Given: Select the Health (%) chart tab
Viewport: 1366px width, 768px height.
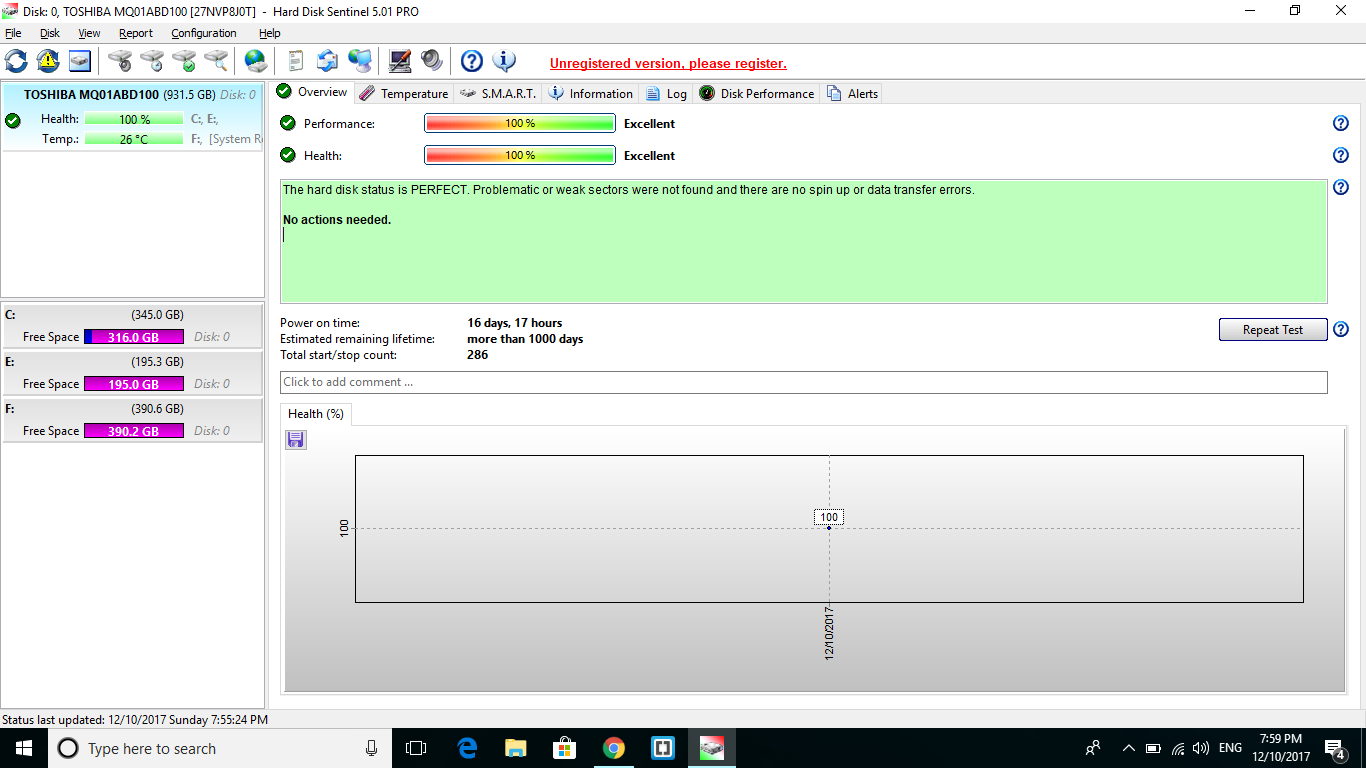Looking at the screenshot, I should pyautogui.click(x=316, y=414).
